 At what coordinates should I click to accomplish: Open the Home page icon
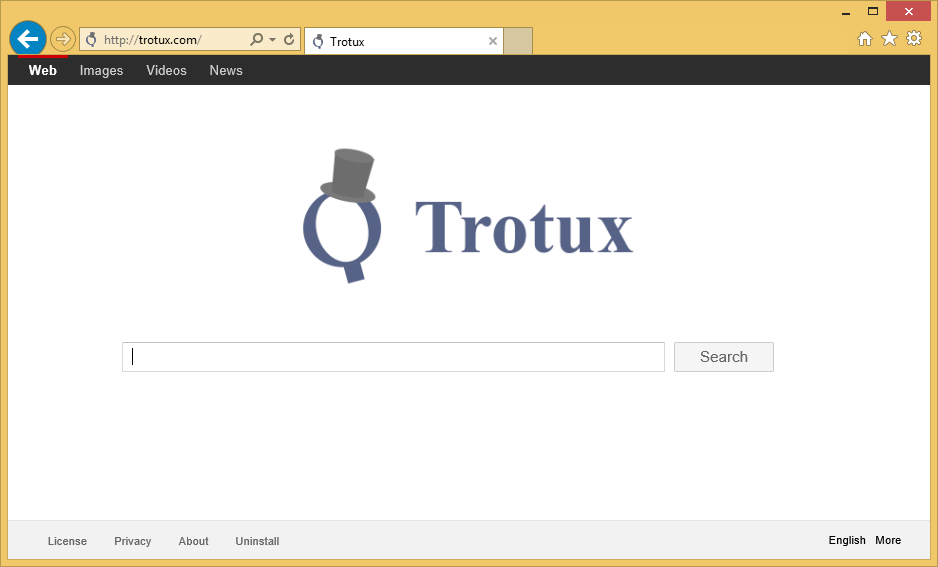coord(864,39)
